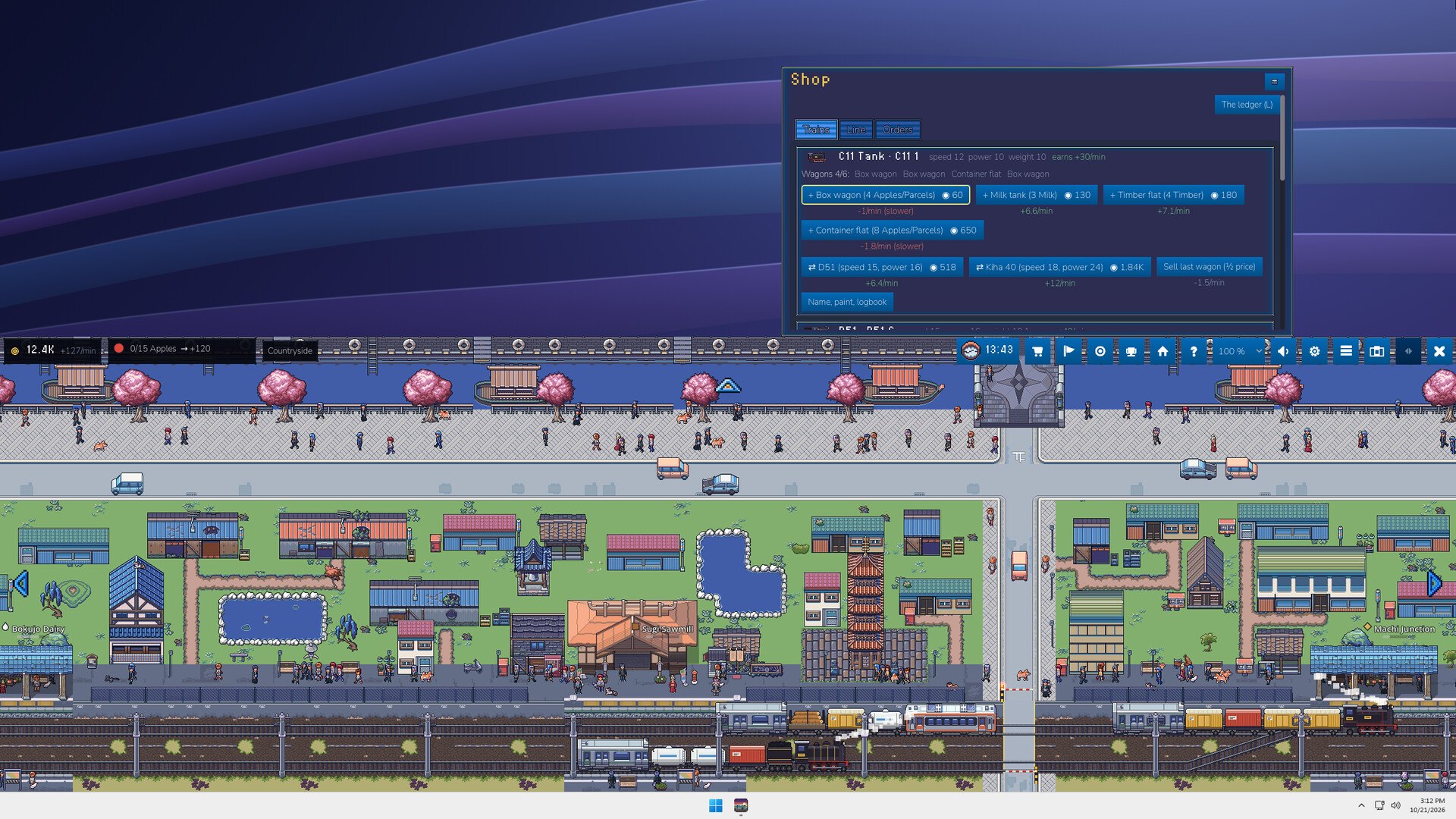Viewport: 1456px width, 819px height.
Task: Switch to the Orders tab
Action: click(898, 130)
